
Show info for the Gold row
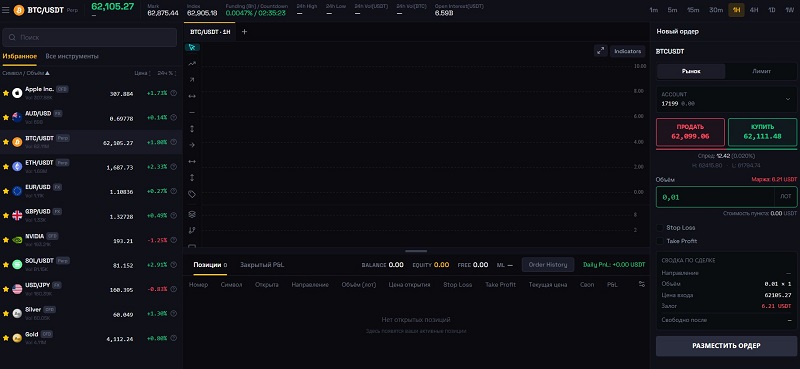(173, 338)
